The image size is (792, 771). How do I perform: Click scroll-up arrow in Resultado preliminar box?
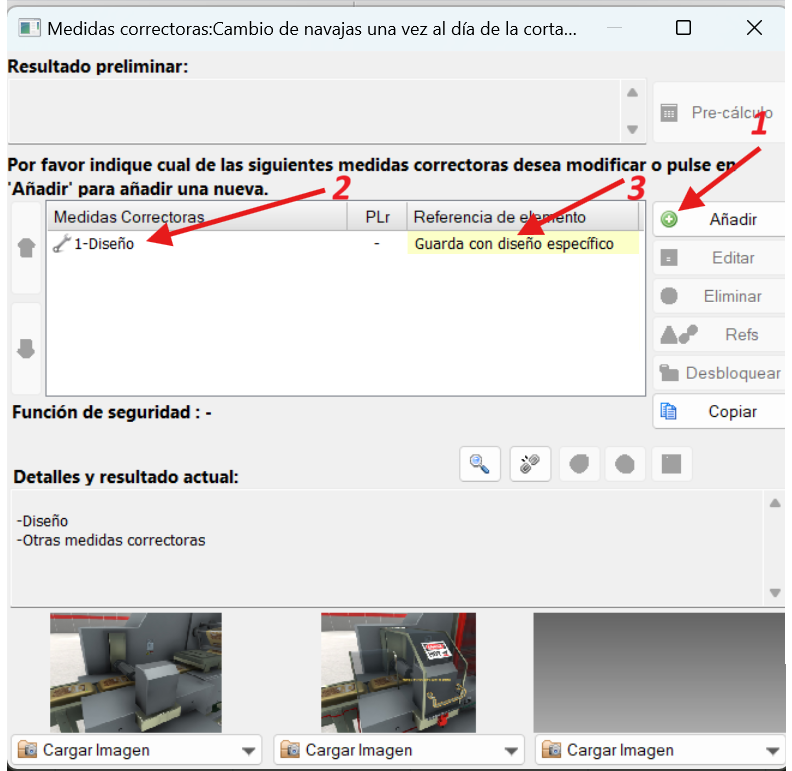632,93
